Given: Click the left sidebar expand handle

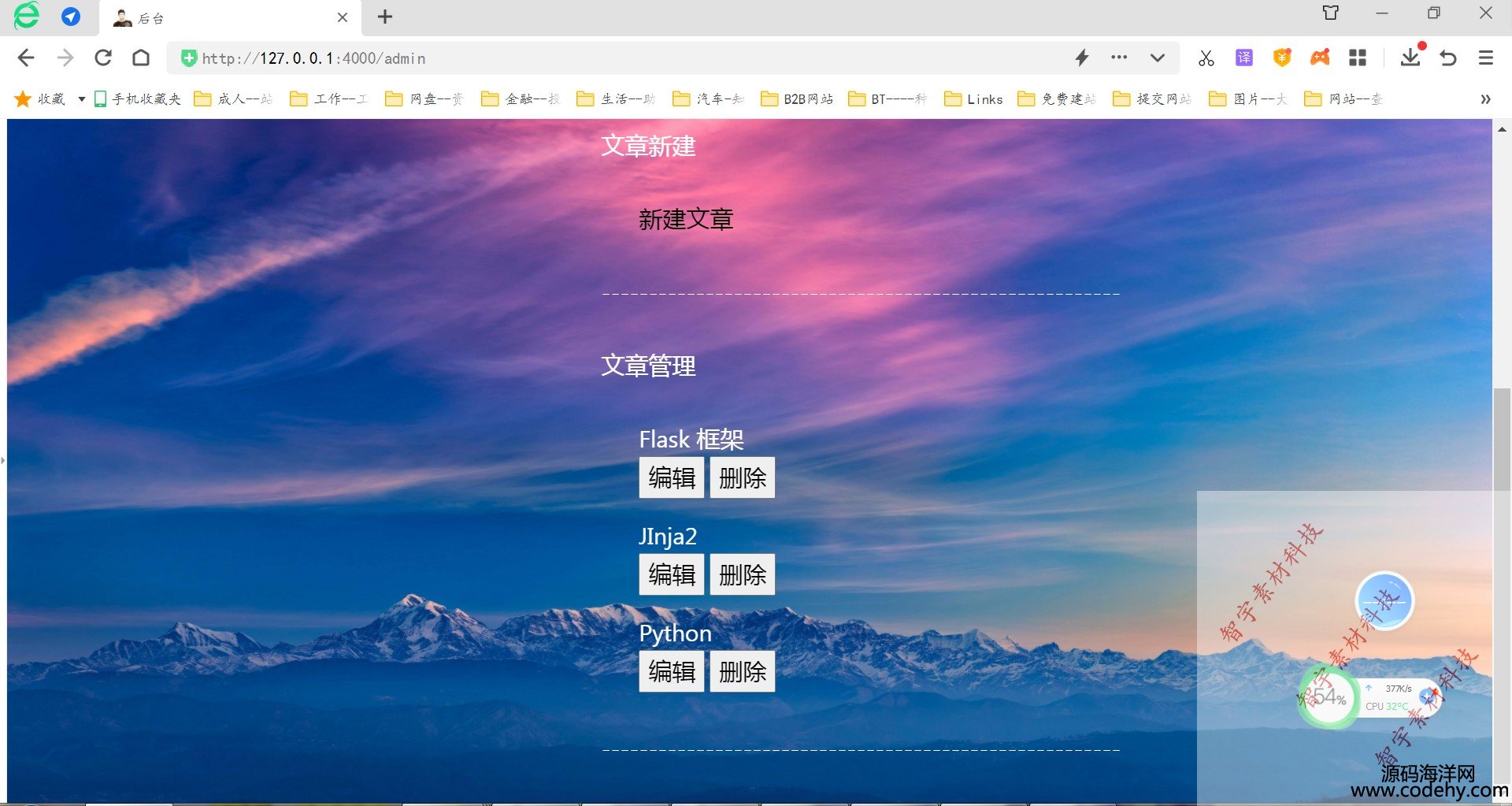Looking at the screenshot, I should click(x=3, y=459).
